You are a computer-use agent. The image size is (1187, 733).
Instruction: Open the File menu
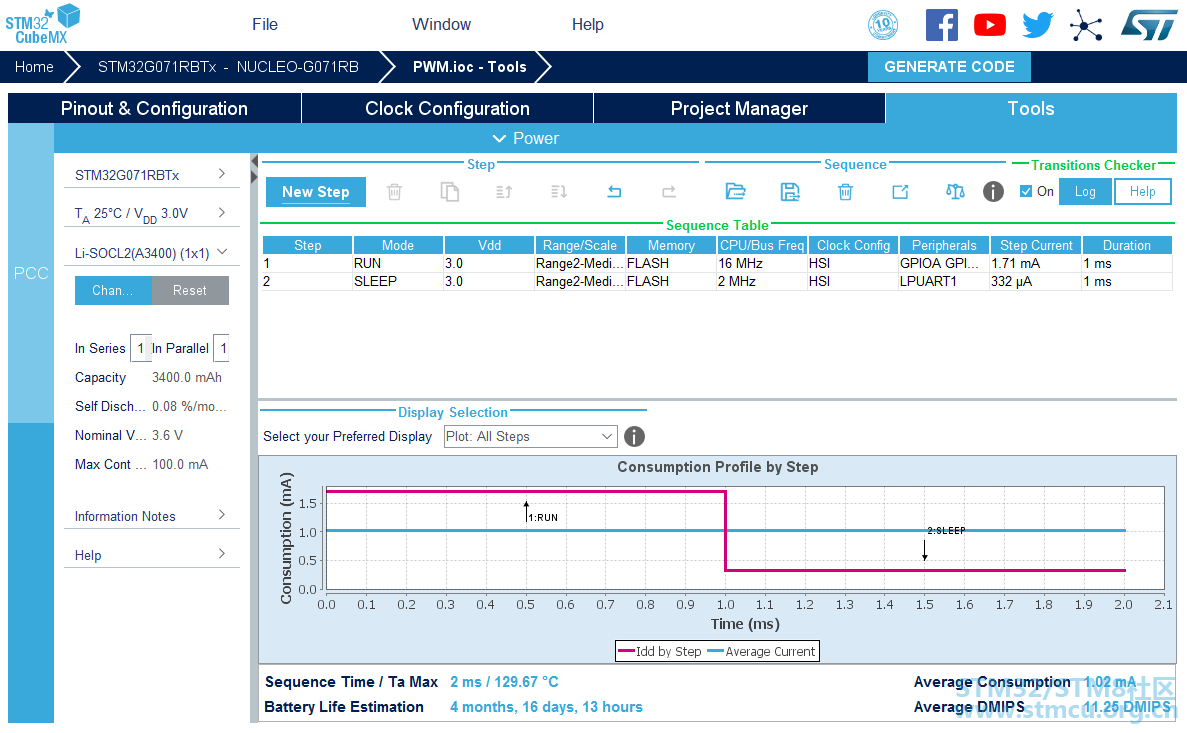(x=265, y=24)
